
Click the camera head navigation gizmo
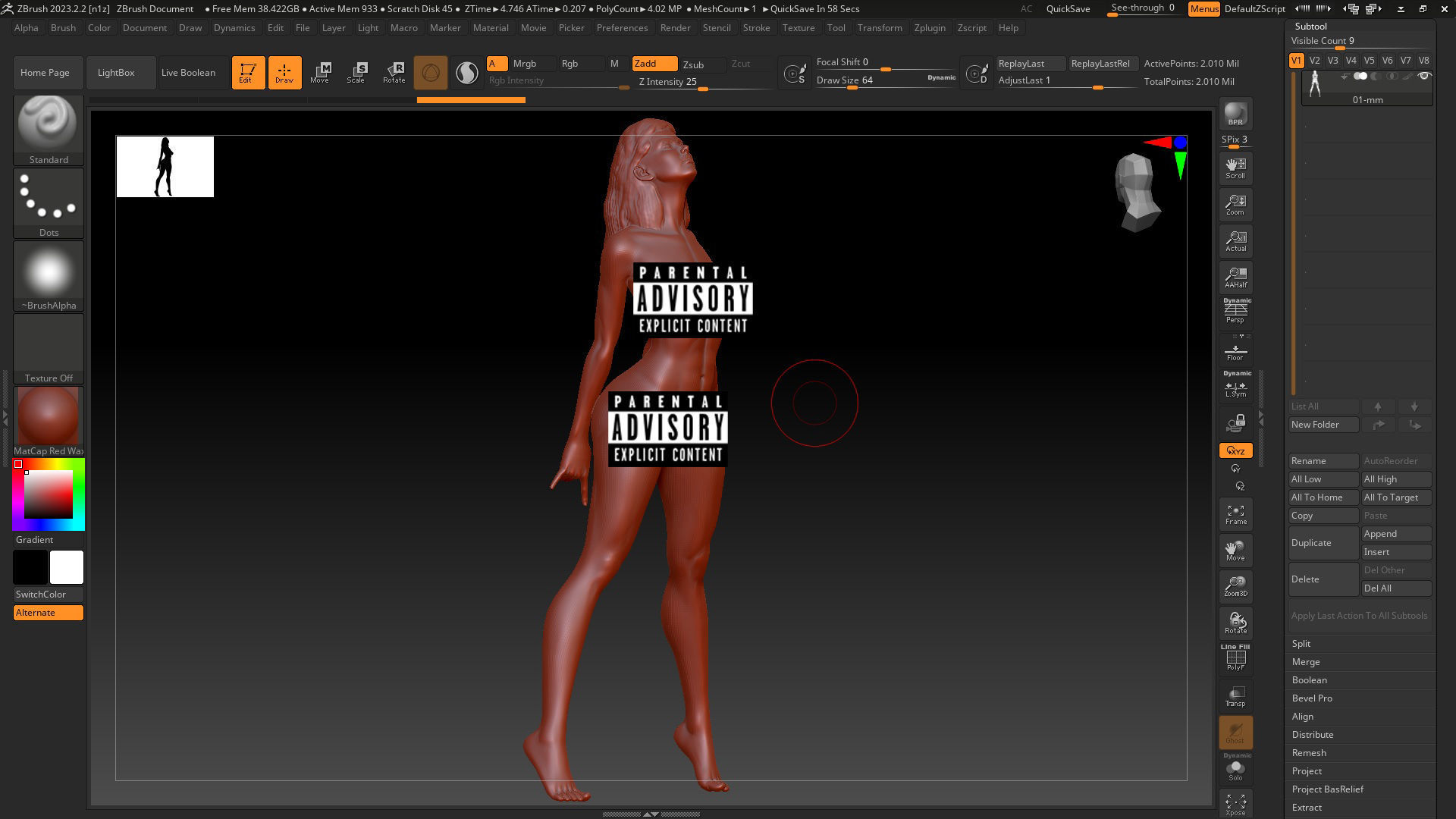(1137, 192)
